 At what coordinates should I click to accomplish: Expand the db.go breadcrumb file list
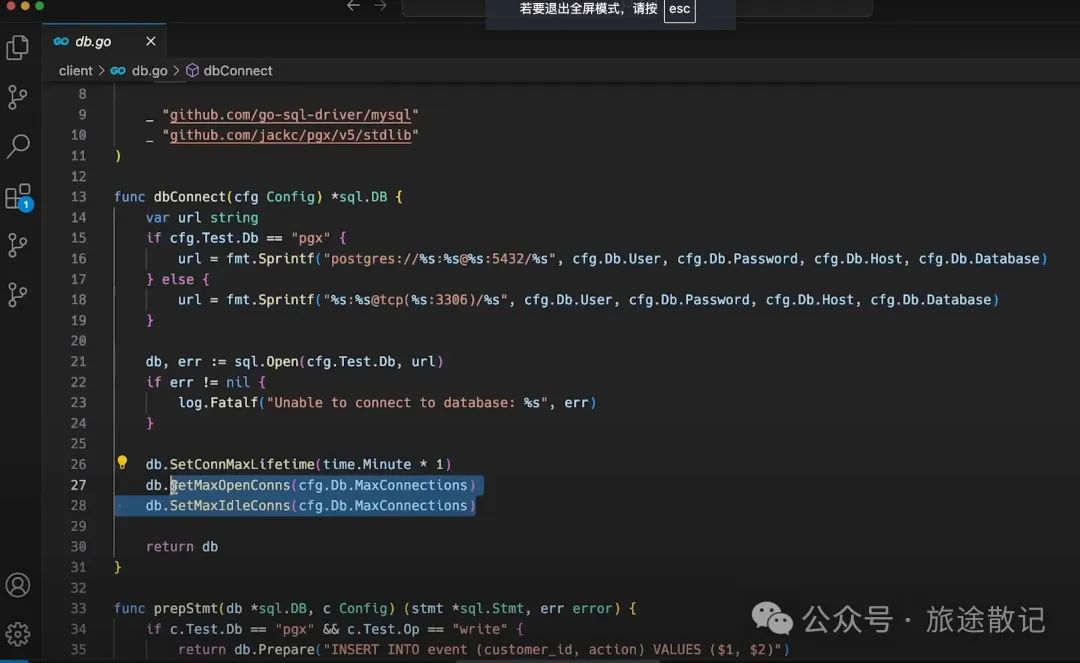point(150,71)
